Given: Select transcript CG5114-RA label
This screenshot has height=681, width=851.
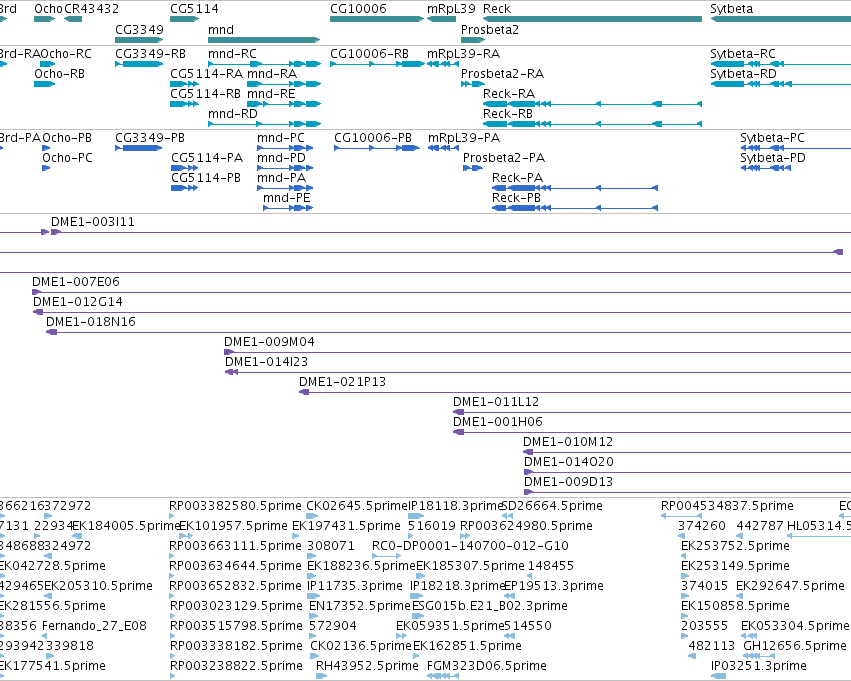Looking at the screenshot, I should click(206, 74).
